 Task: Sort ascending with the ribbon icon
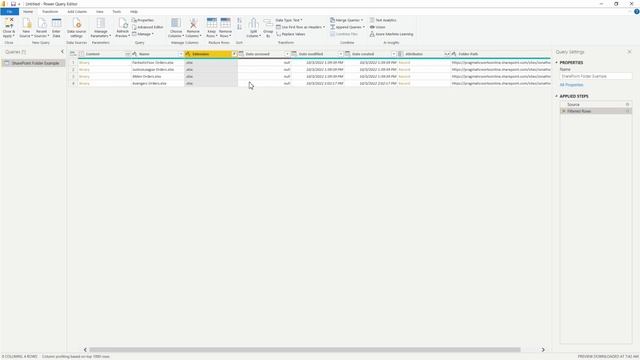click(x=240, y=20)
